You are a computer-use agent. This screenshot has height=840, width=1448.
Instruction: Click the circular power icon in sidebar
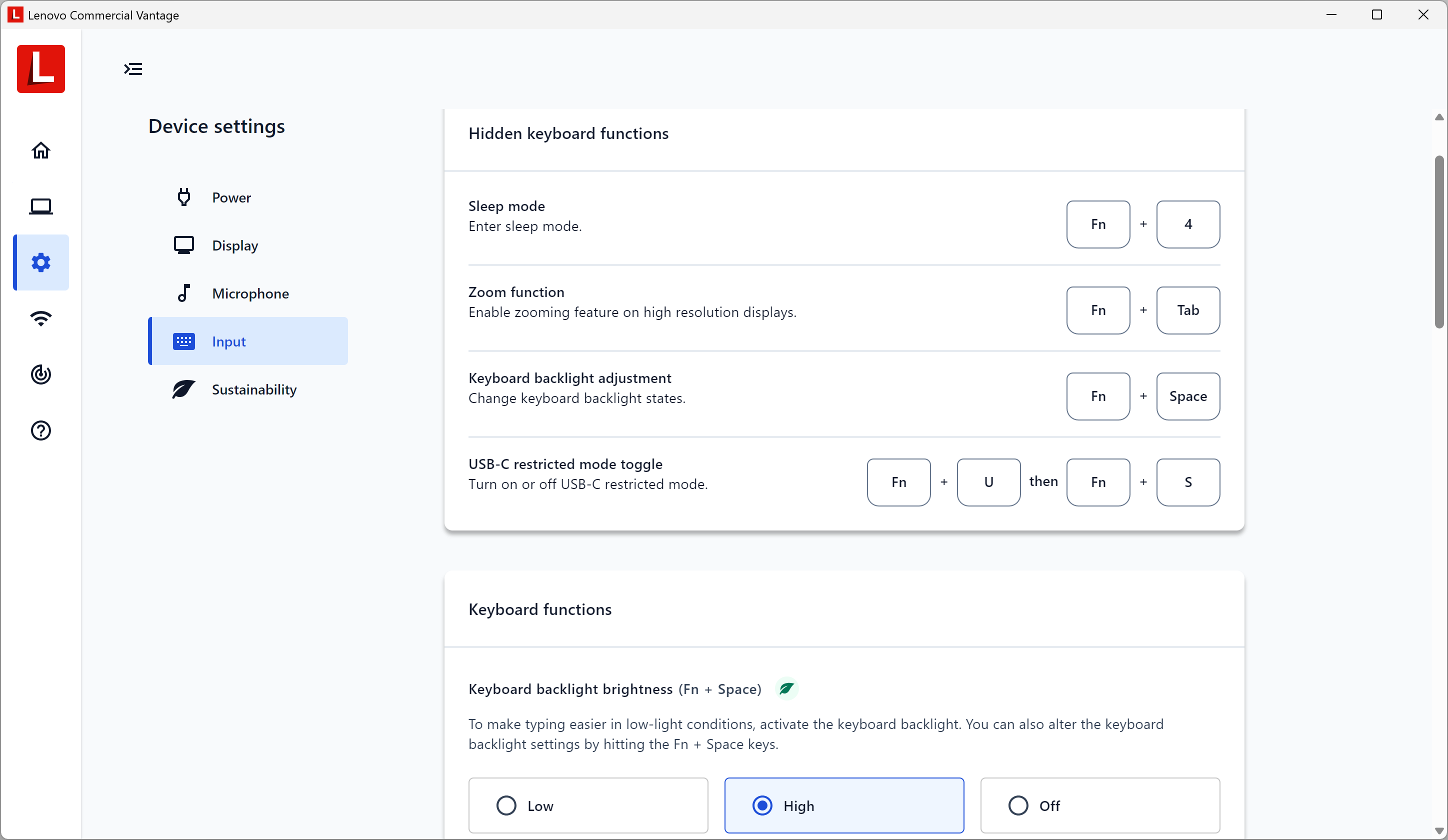[41, 374]
